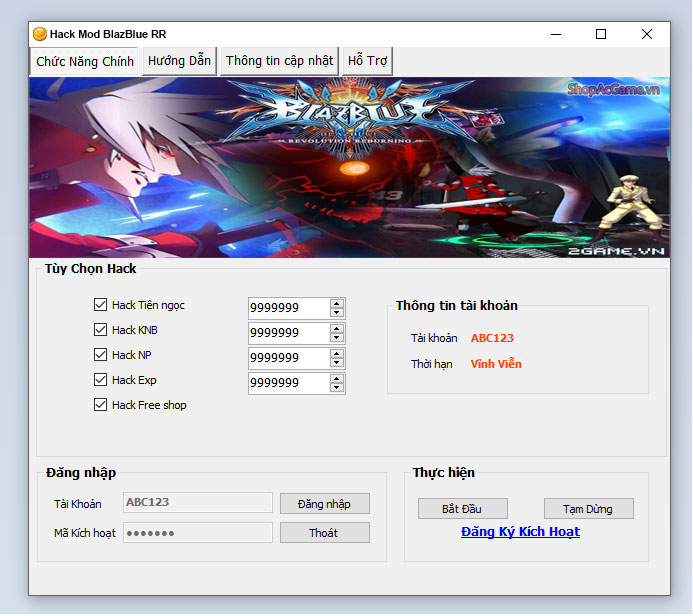This screenshot has height=616, width=693.
Task: Click the Hack NP value field
Action: point(289,358)
